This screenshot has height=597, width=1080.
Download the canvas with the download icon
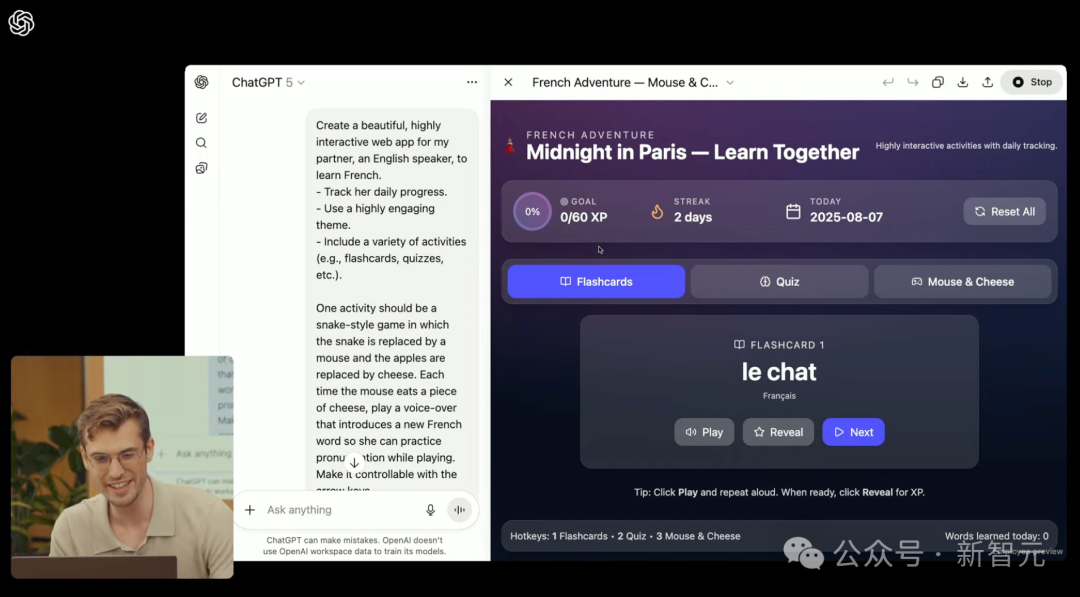click(962, 82)
